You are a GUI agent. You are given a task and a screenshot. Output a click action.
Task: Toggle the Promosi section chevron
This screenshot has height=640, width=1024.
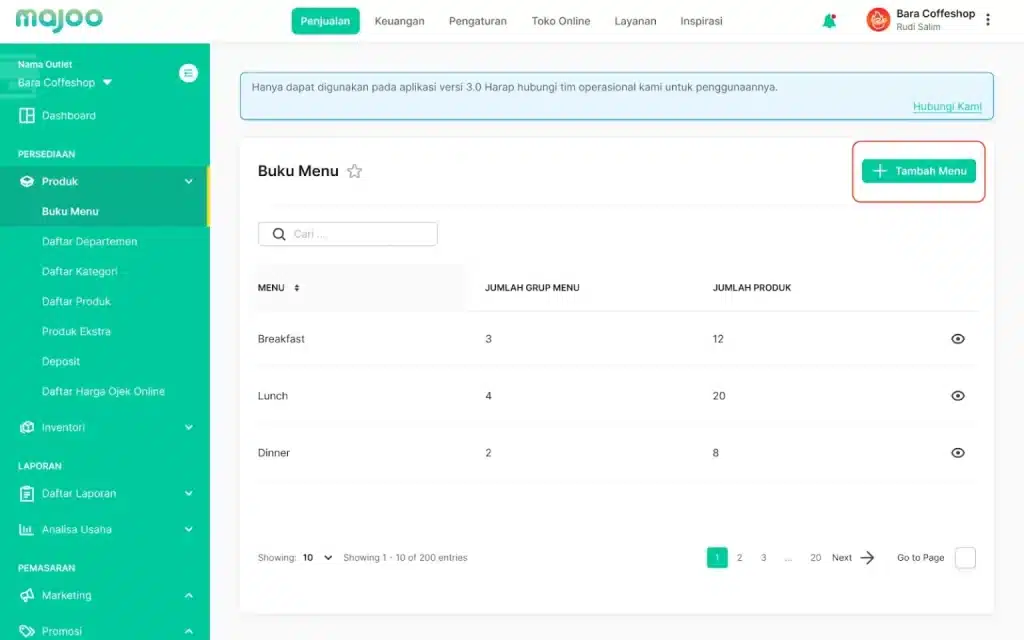pyautogui.click(x=188, y=631)
